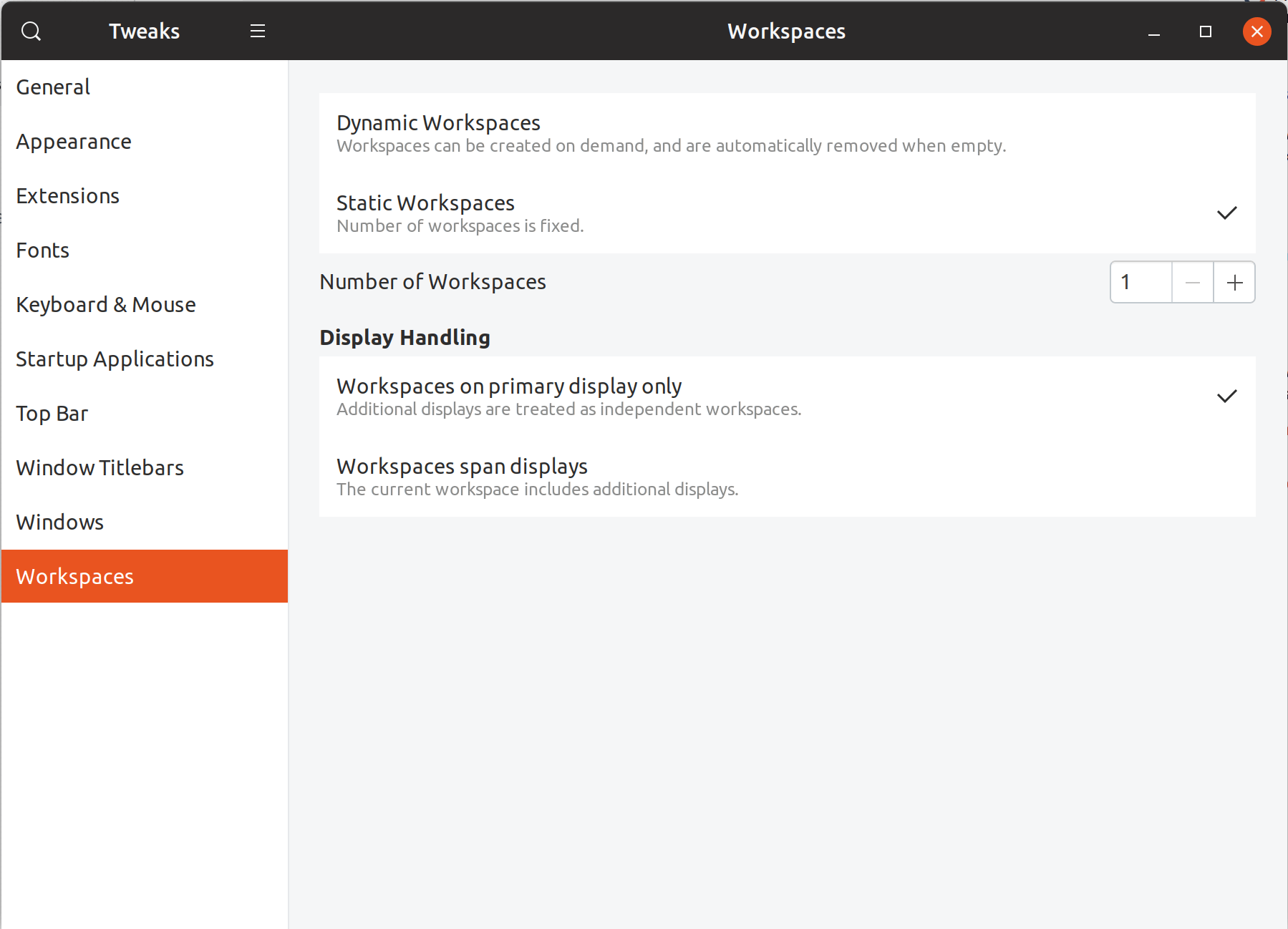The height and width of the screenshot is (929, 1288).
Task: Open Keyboard & Mouse settings
Action: tap(105, 304)
